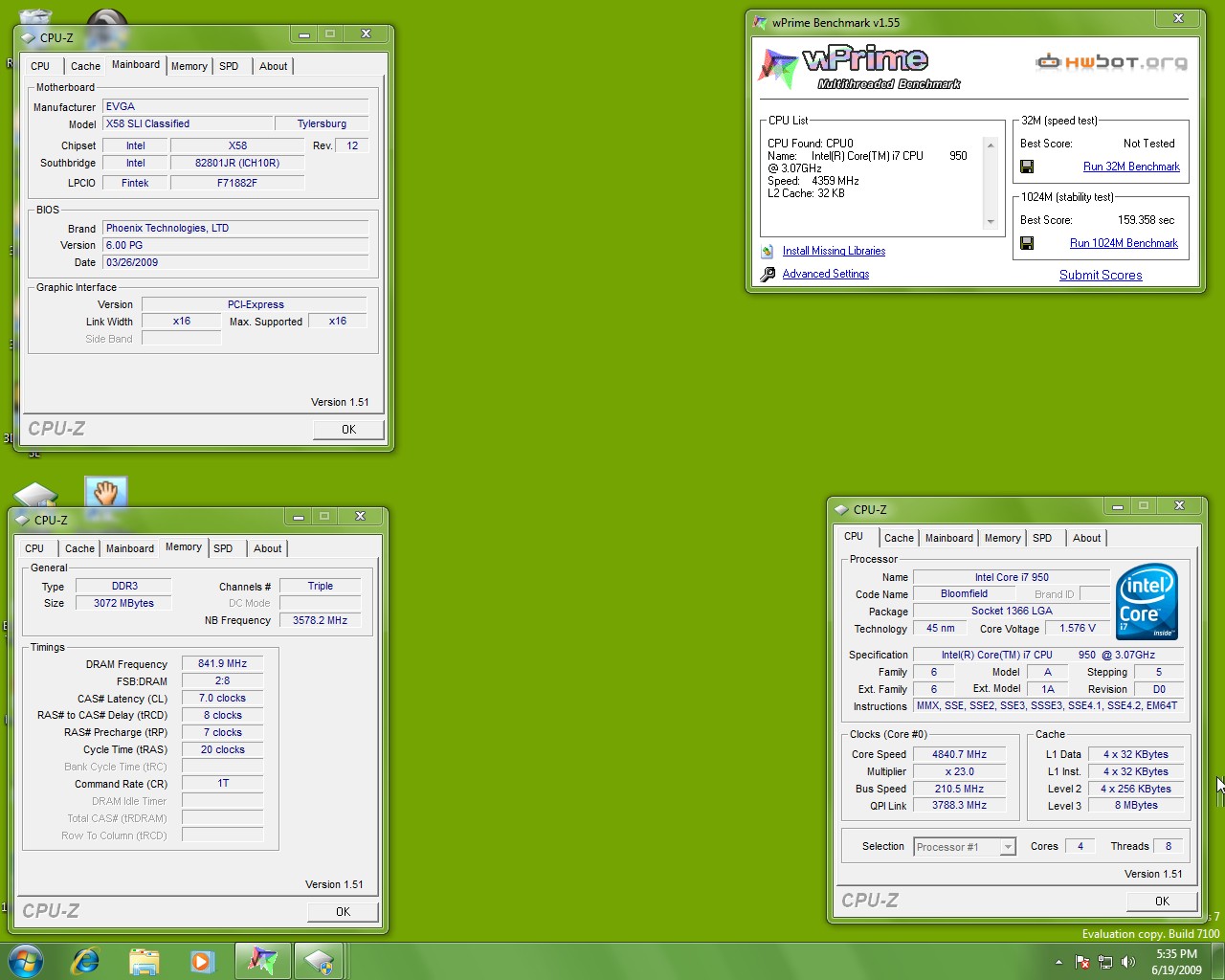Click CPU List scrollbar down arrow
Image resolution: width=1225 pixels, height=980 pixels.
click(991, 222)
